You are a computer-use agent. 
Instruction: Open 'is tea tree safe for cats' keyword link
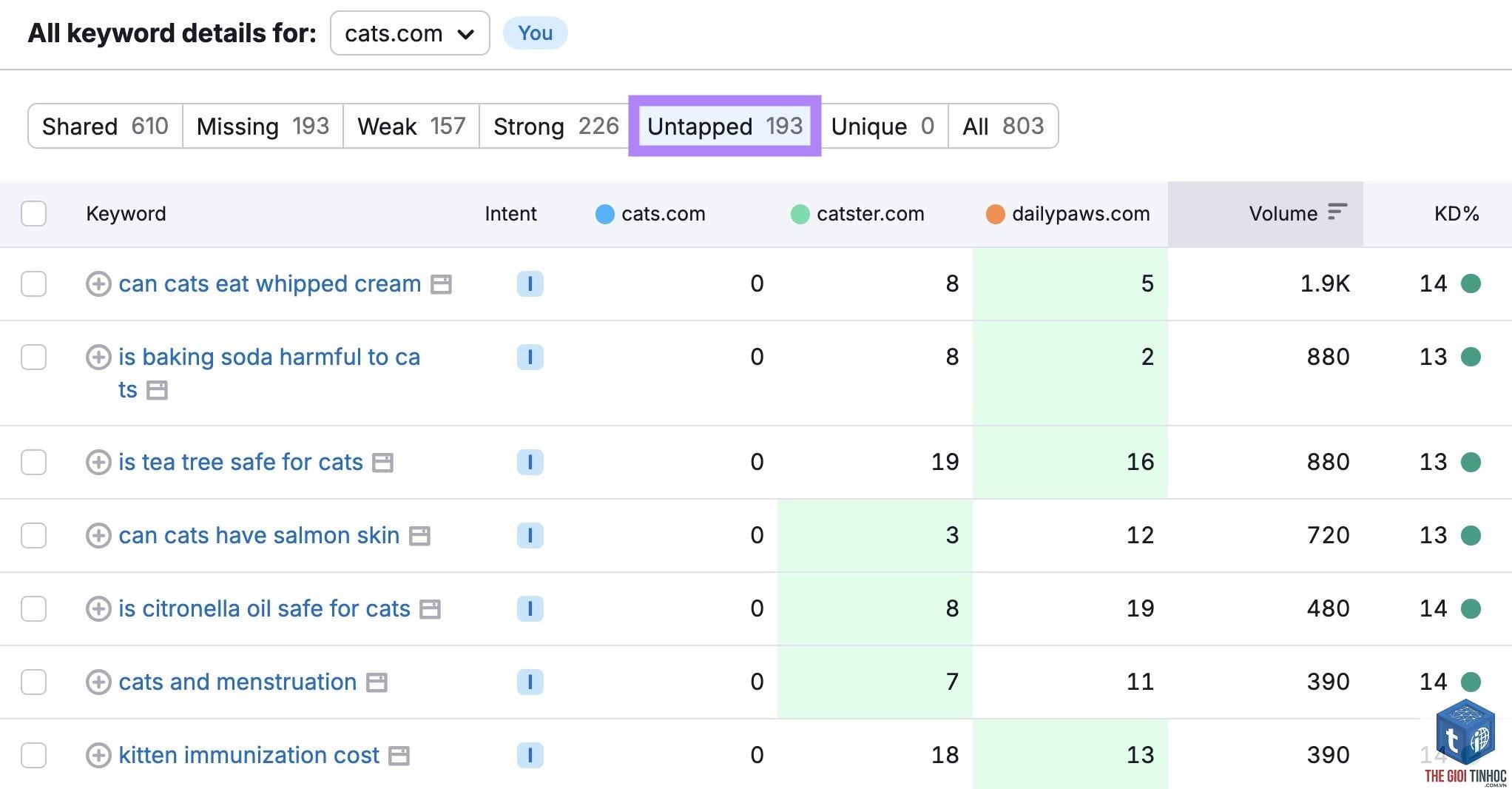click(240, 462)
